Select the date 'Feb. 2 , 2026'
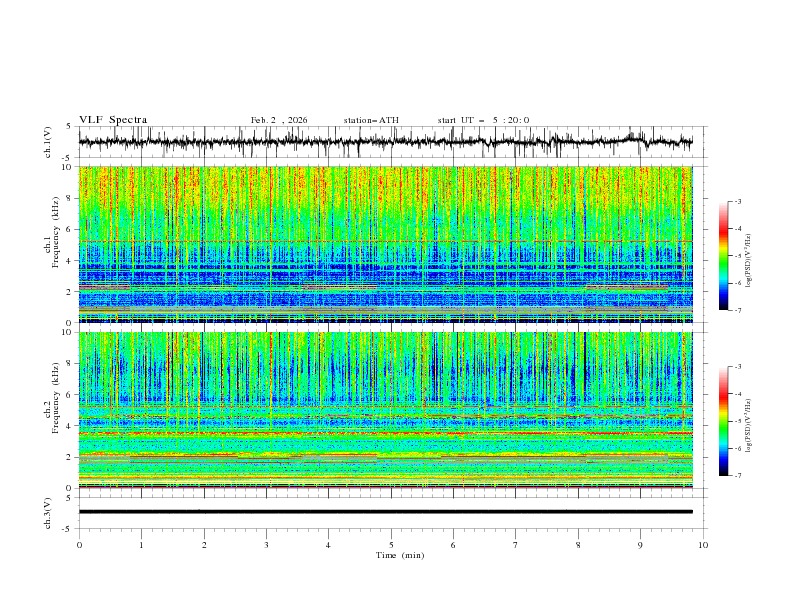792x612 pixels. (279, 120)
